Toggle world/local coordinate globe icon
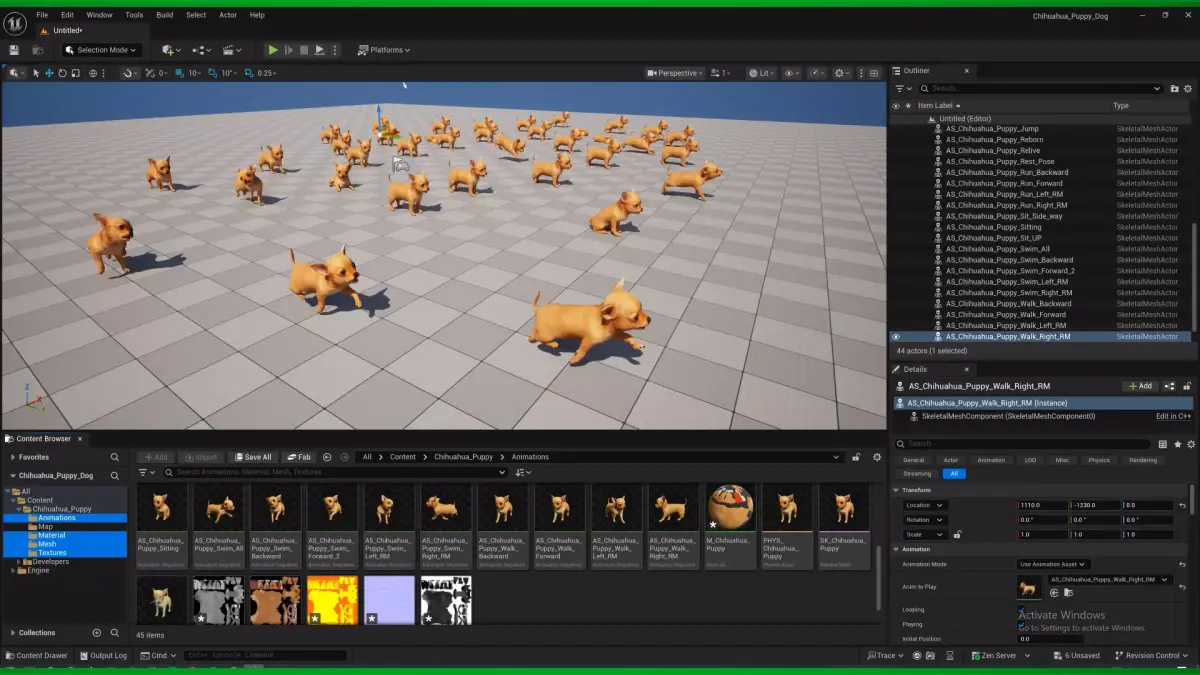This screenshot has width=1200, height=675. pos(94,73)
